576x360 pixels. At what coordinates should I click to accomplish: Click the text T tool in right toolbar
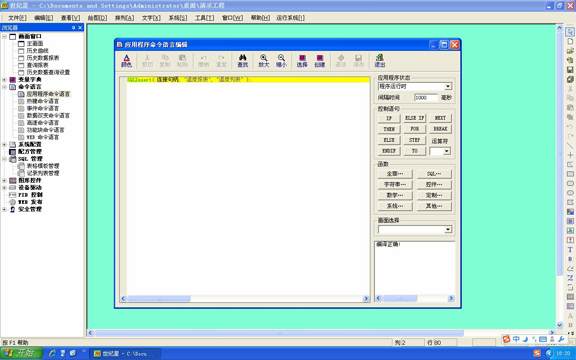(570, 249)
